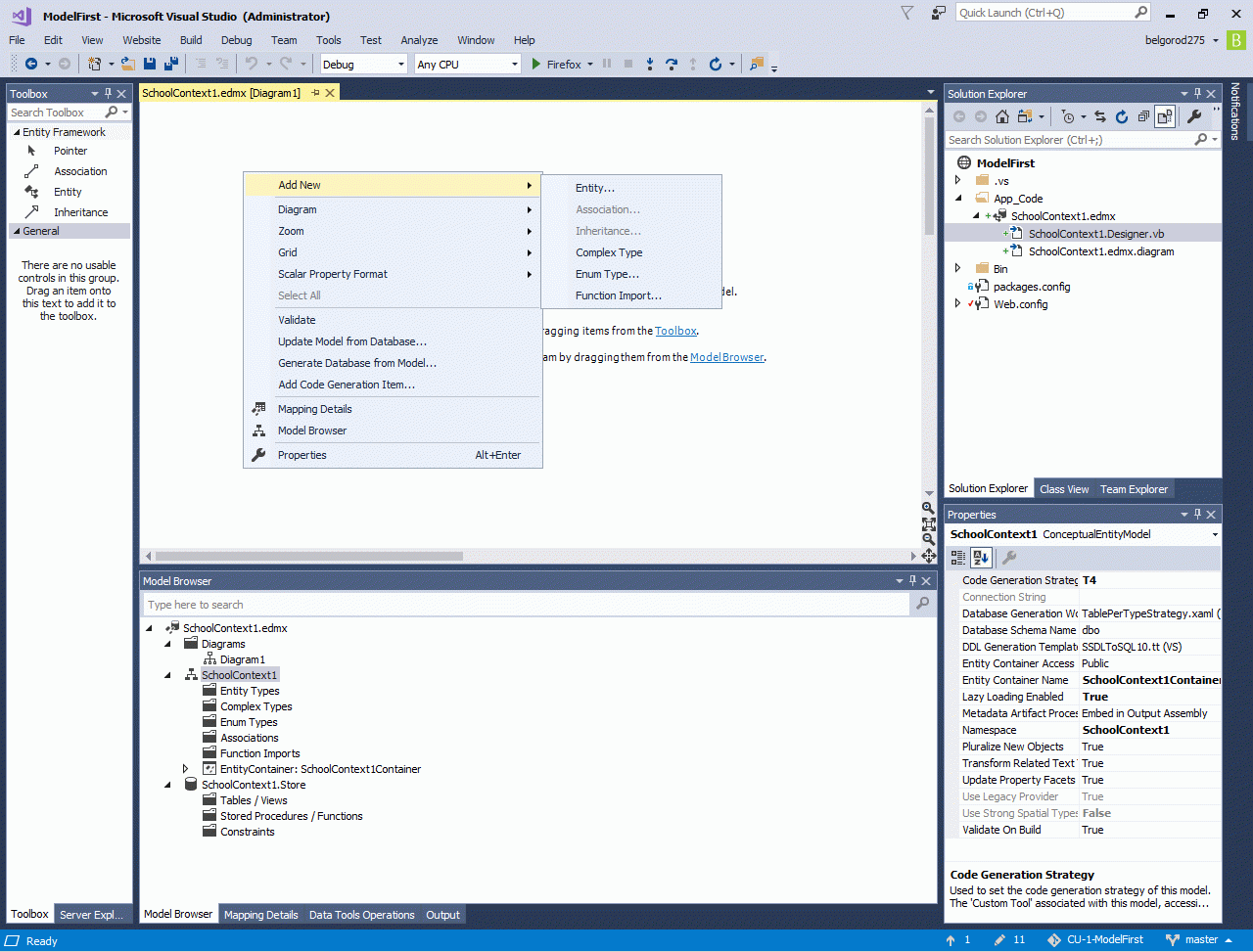Click the Undo toolbar icon
This screenshot has width=1253, height=952.
tap(251, 64)
